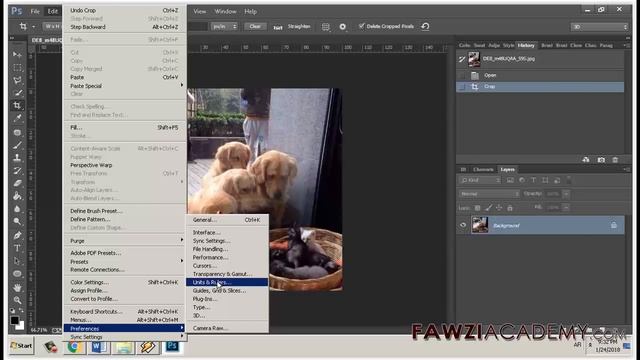Select the Eyedropper tool
This screenshot has width=640, height=360.
tap(17, 118)
